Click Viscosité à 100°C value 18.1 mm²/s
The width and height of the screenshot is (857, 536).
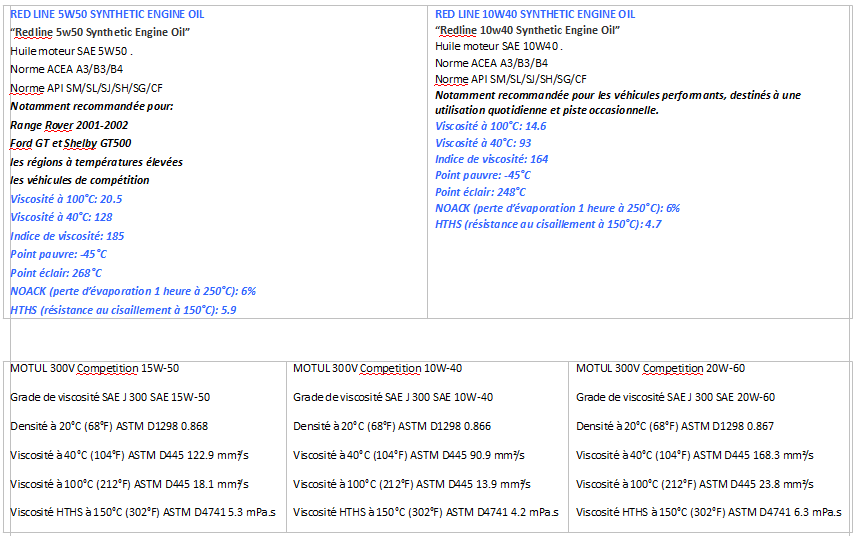click(x=130, y=484)
